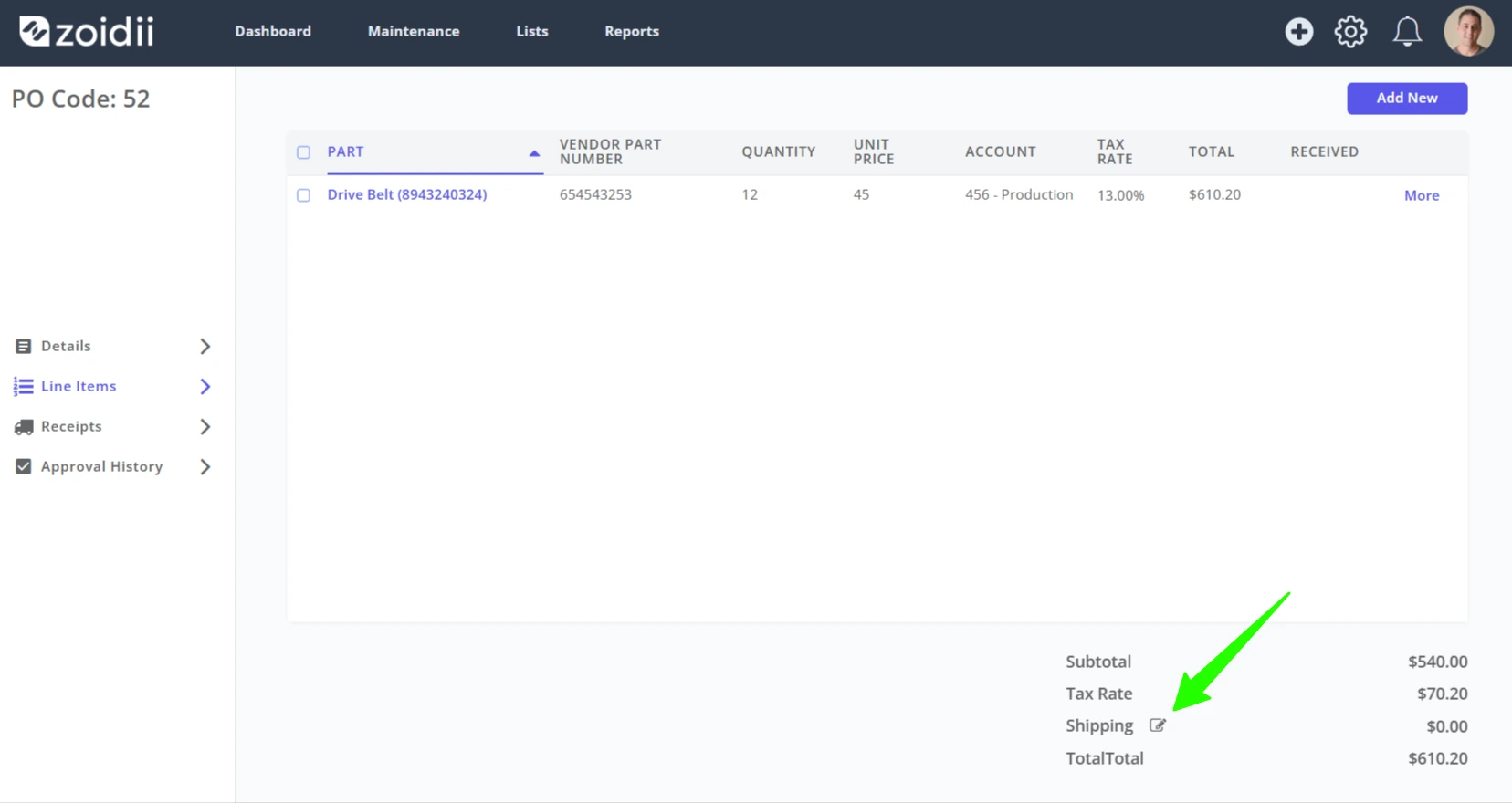
Task: Select Approval History in the sidebar
Action: coord(101,466)
